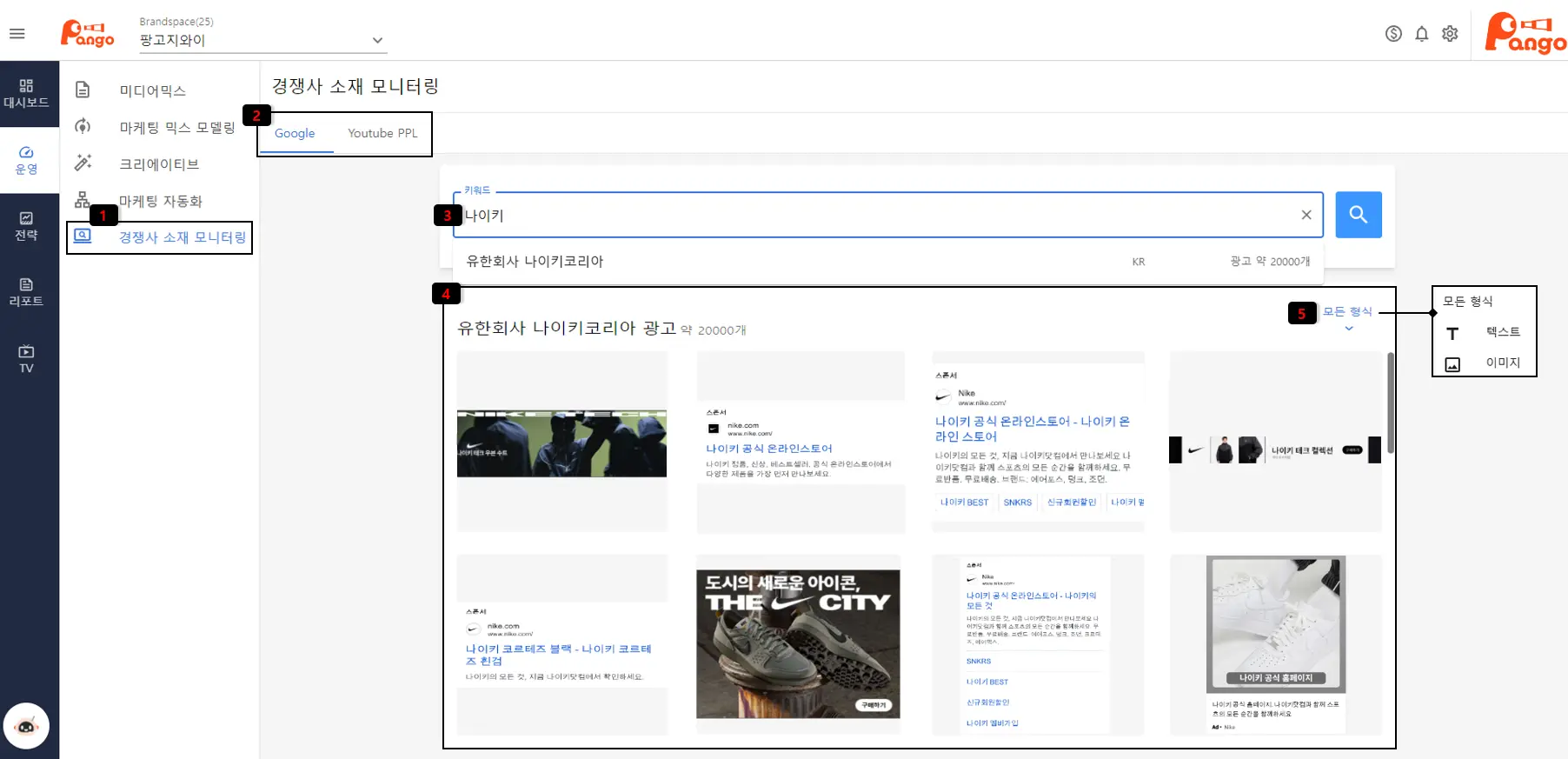The image size is (1568, 759).
Task: Click the dollar coin icon
Action: pyautogui.click(x=1393, y=34)
